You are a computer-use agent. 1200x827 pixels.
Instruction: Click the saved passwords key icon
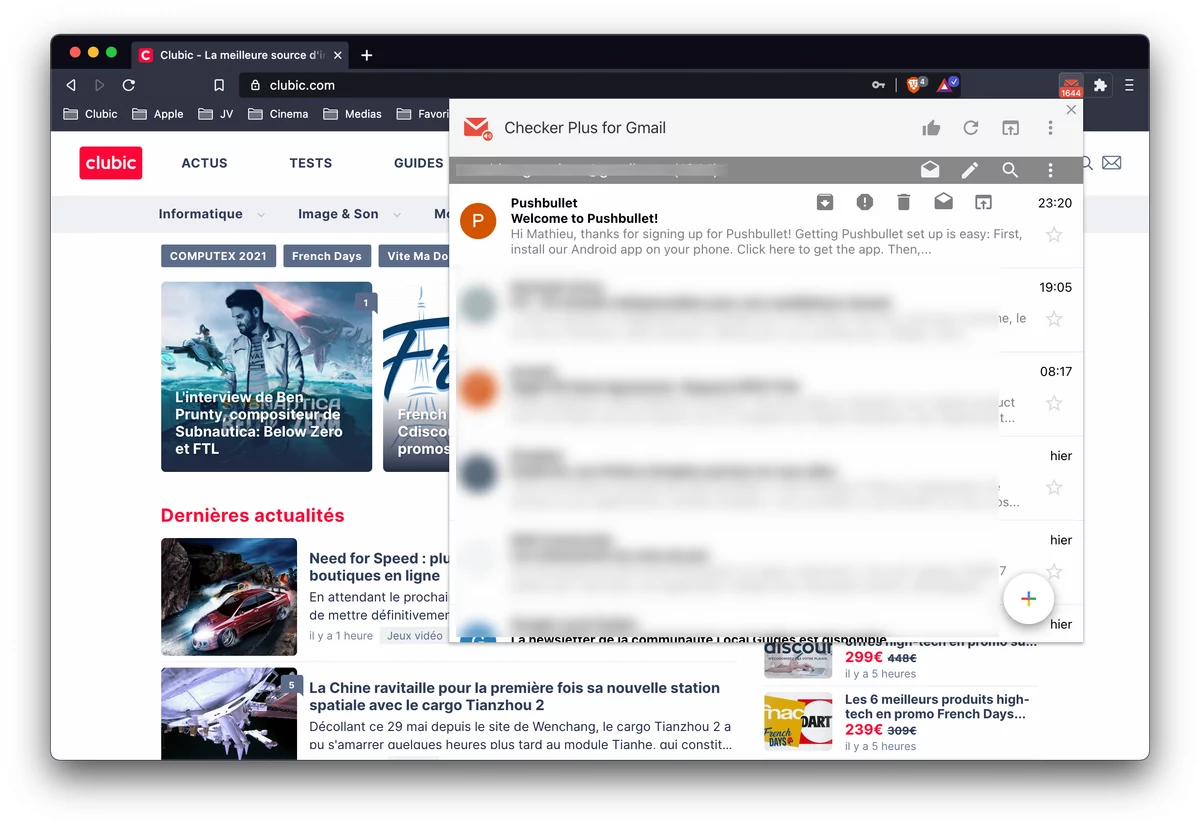click(x=878, y=85)
